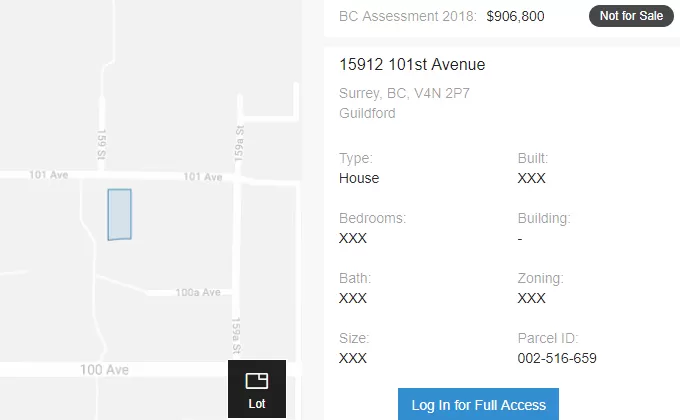Click the hidden Zoning XXX value
Image resolution: width=680 pixels, height=420 pixels.
pyautogui.click(x=531, y=299)
